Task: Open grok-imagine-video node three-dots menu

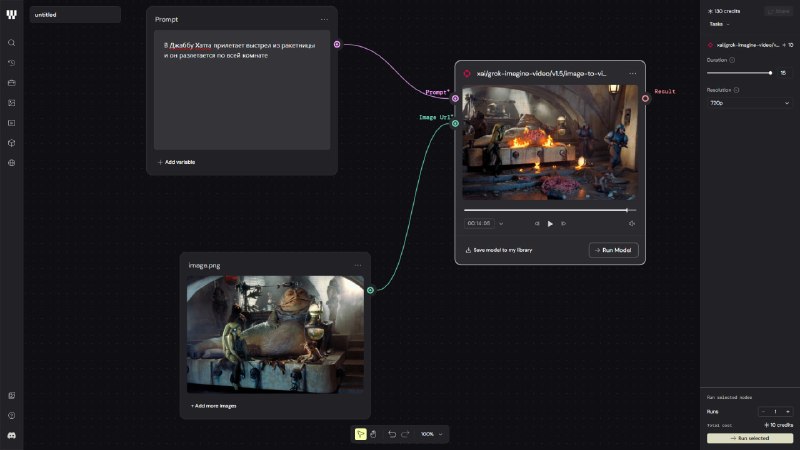Action: pos(633,73)
